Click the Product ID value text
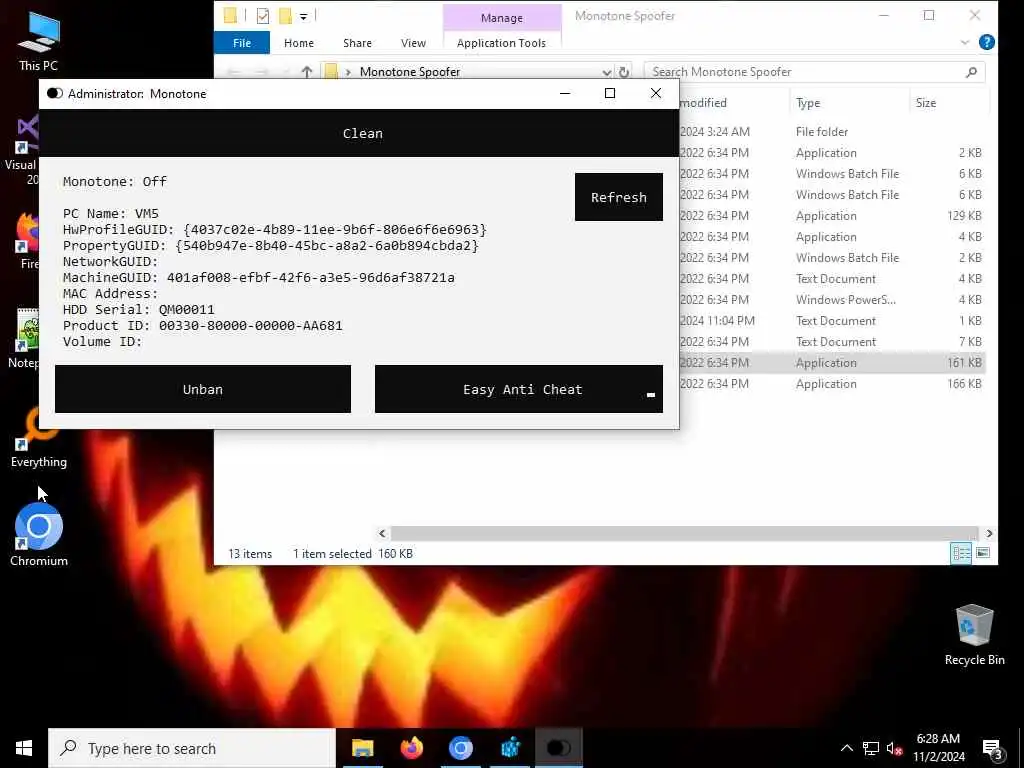 [x=251, y=325]
